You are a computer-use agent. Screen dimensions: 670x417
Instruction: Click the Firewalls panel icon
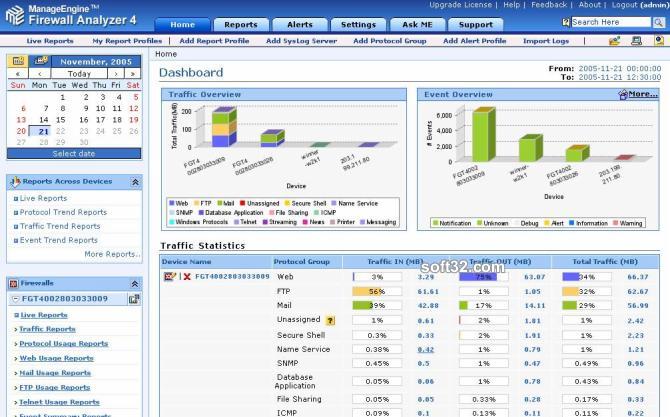pyautogui.click(x=14, y=283)
